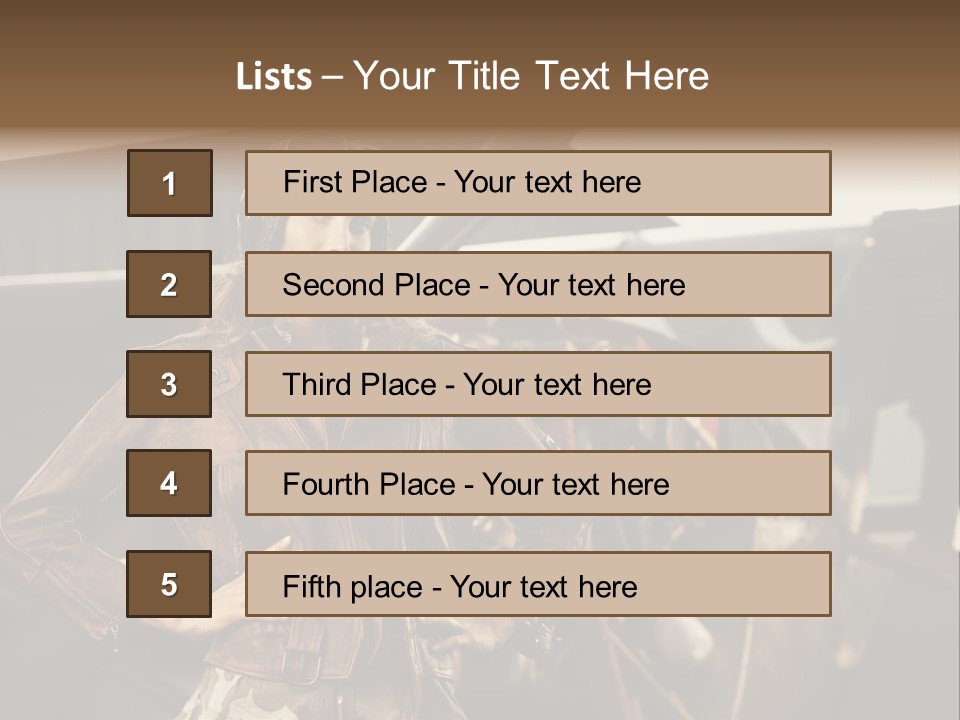Image resolution: width=960 pixels, height=720 pixels.
Task: Click the words 'First Place' in list
Action: point(355,182)
